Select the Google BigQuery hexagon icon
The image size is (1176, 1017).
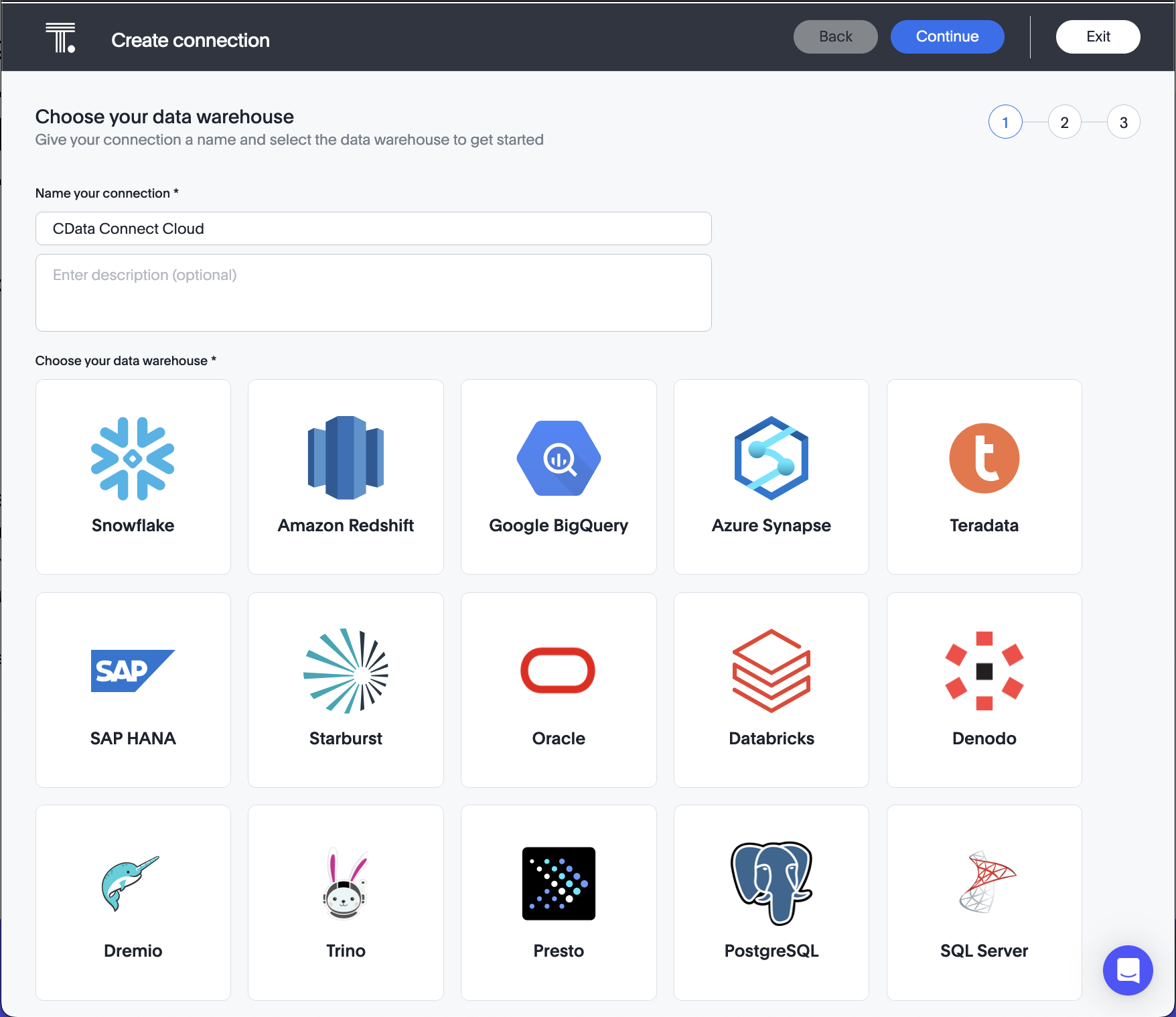point(559,458)
